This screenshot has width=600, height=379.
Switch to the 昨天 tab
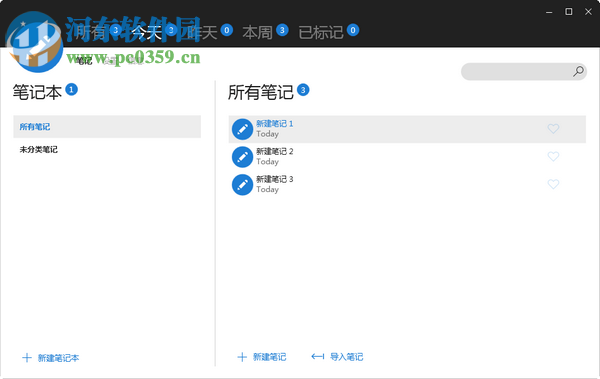tap(202, 32)
